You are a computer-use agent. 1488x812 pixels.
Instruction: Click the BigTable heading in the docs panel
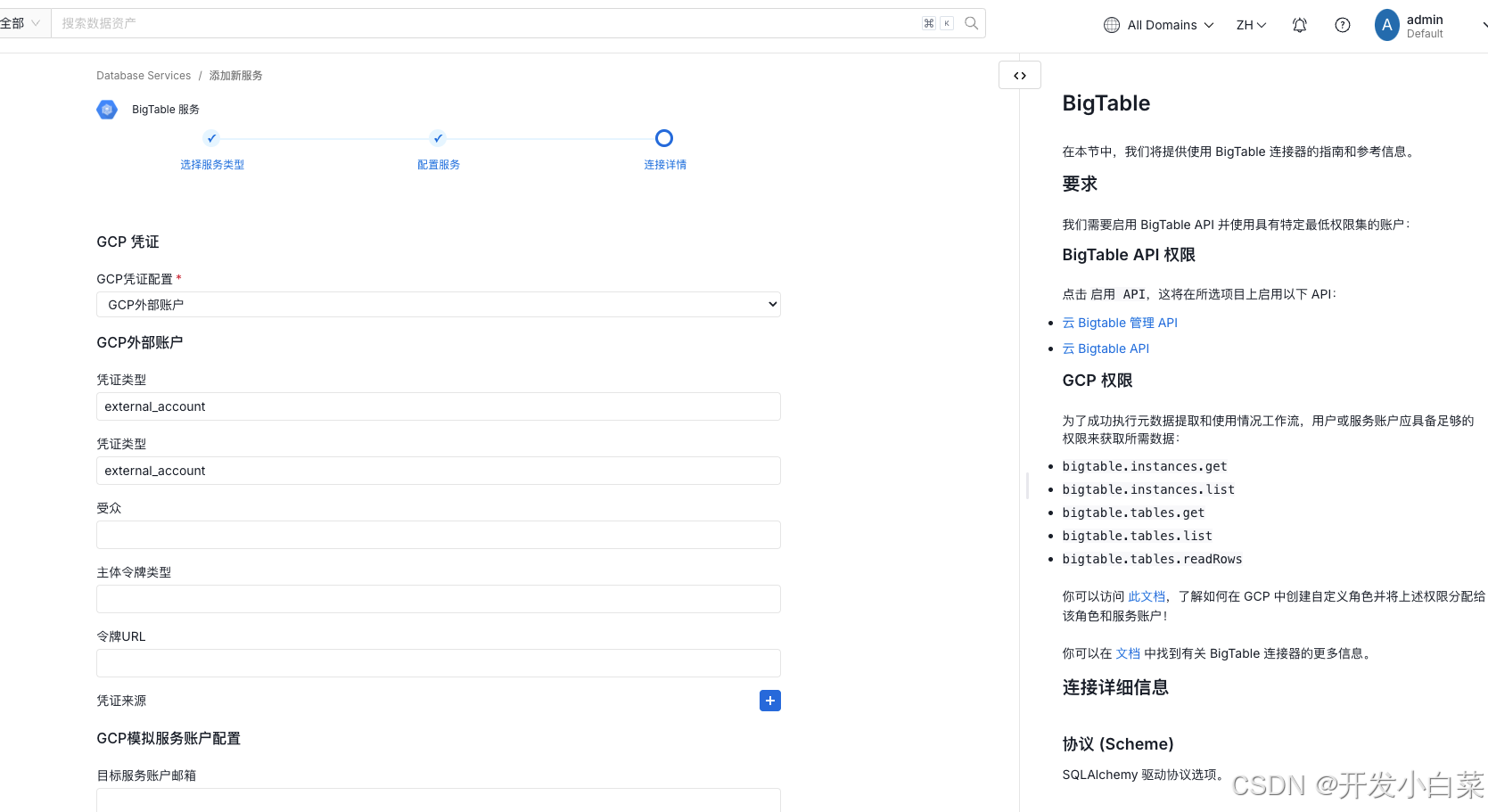click(x=1106, y=103)
